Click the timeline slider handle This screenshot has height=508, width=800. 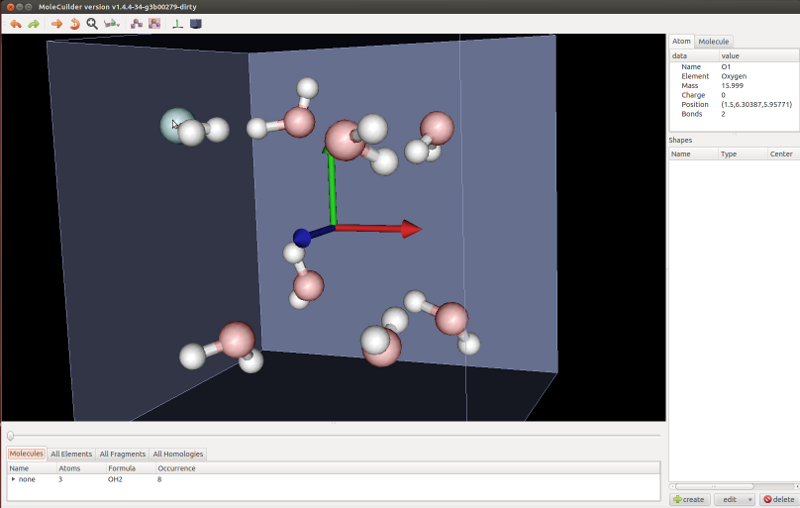point(10,435)
